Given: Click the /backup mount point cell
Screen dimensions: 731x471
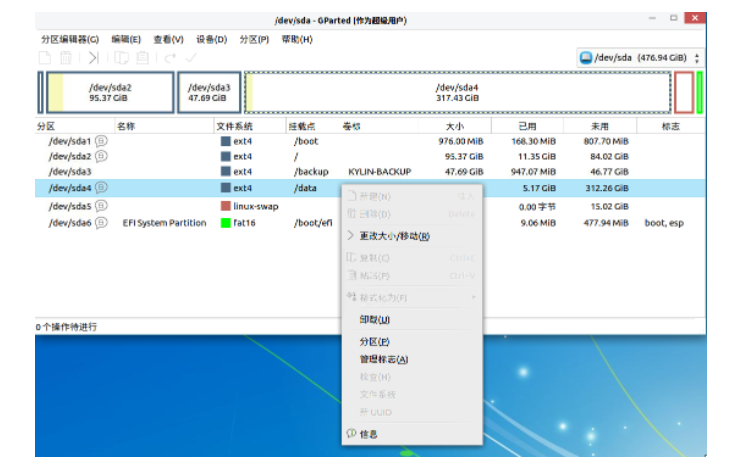Looking at the screenshot, I should (x=311, y=172).
